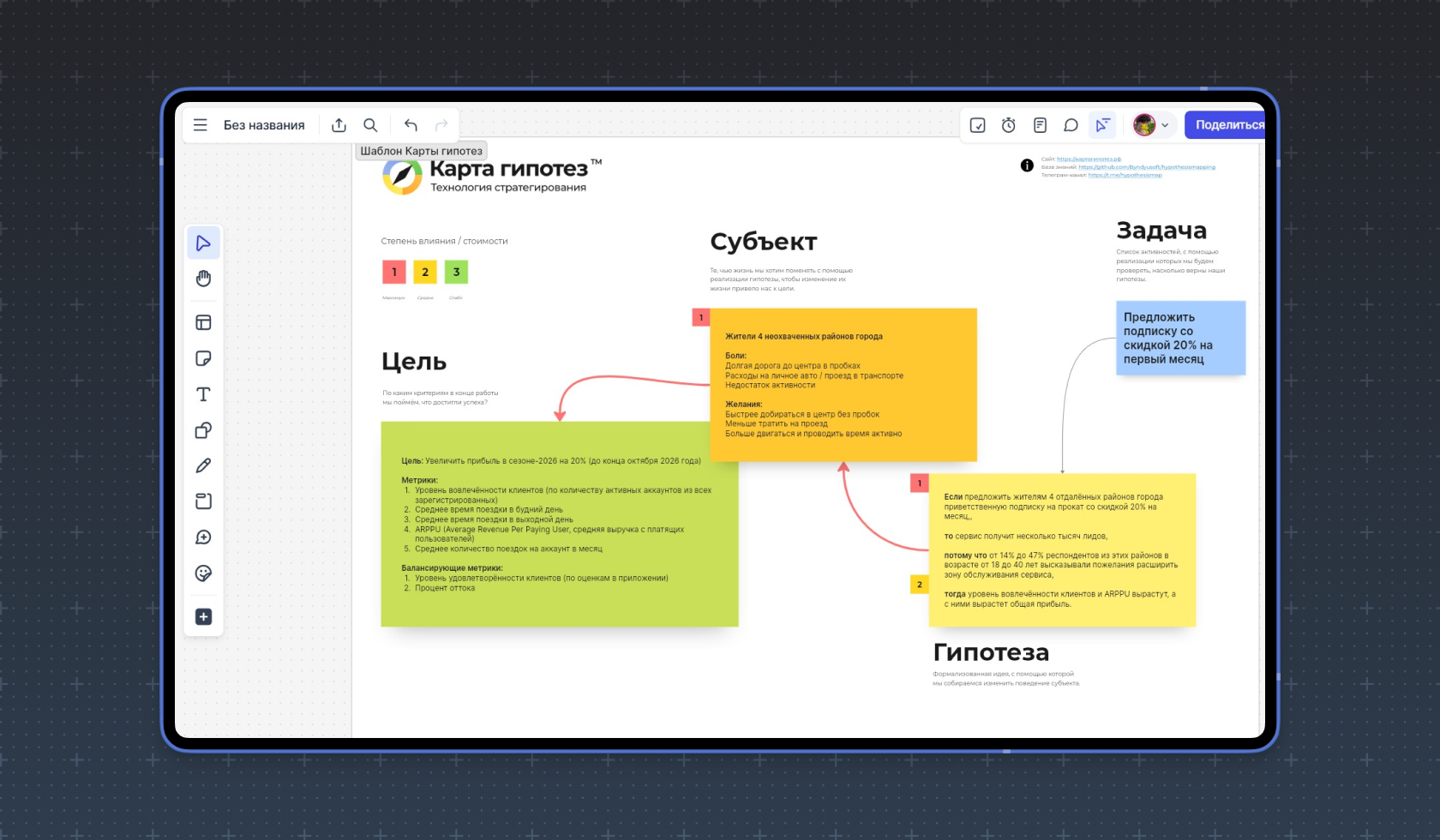Click the board title 'Без названия'
Viewport: 1440px width, 840px height.
click(x=264, y=125)
